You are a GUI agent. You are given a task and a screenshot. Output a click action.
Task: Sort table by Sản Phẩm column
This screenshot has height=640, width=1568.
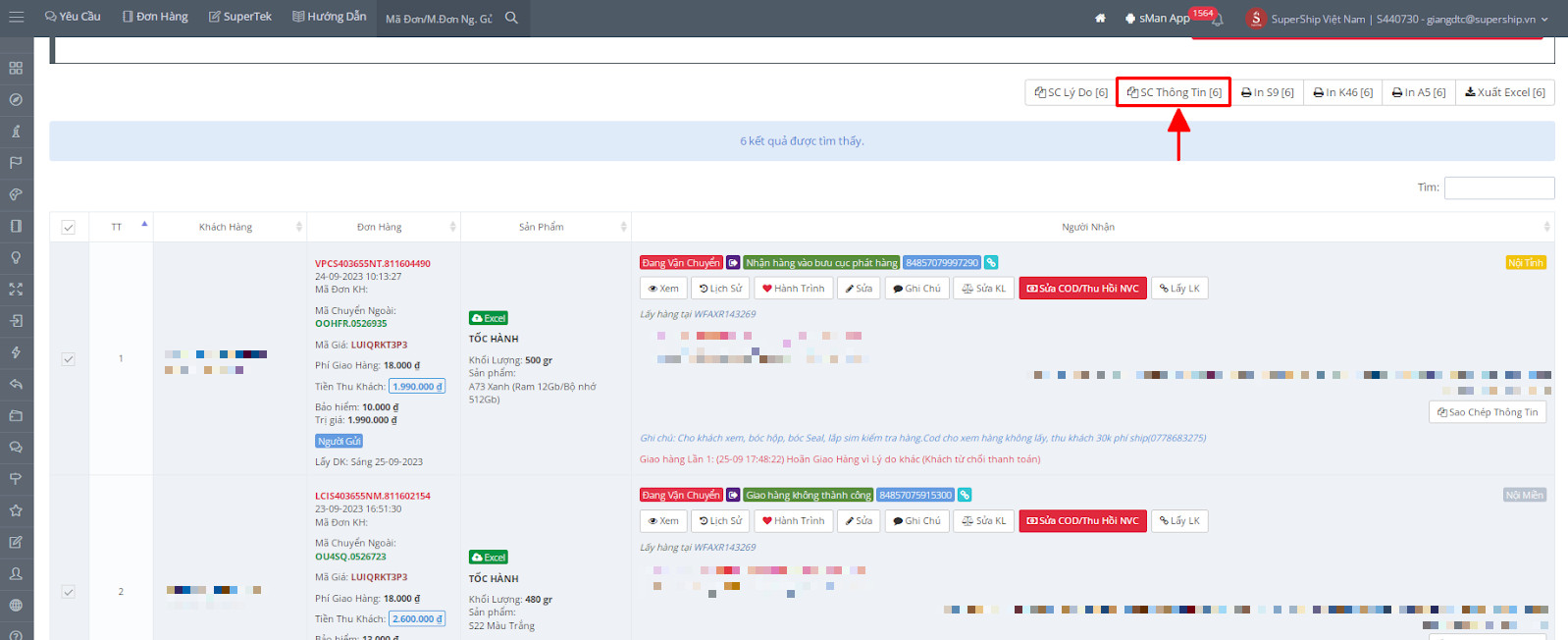coord(546,227)
